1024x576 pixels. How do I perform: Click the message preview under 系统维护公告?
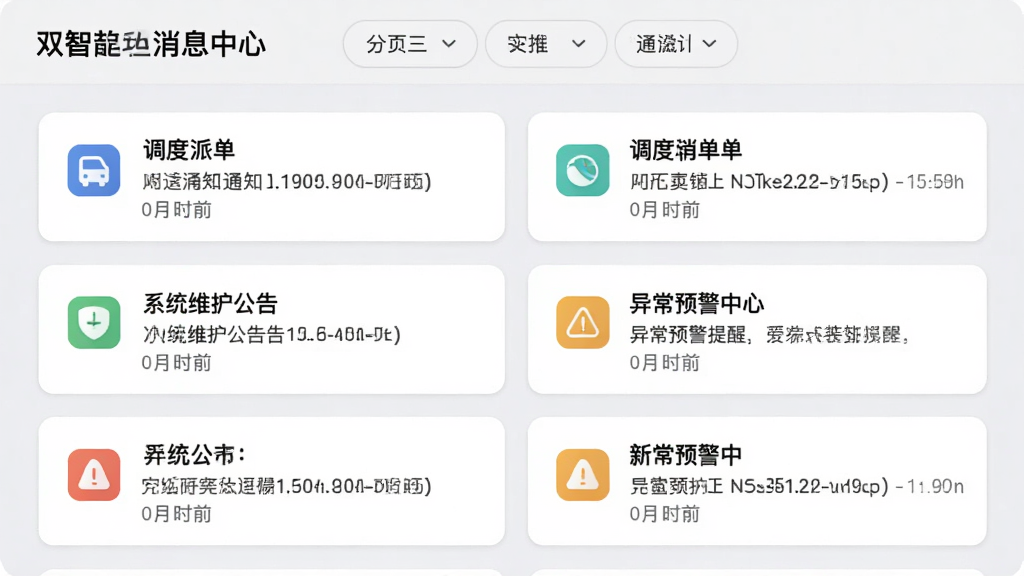click(272, 334)
